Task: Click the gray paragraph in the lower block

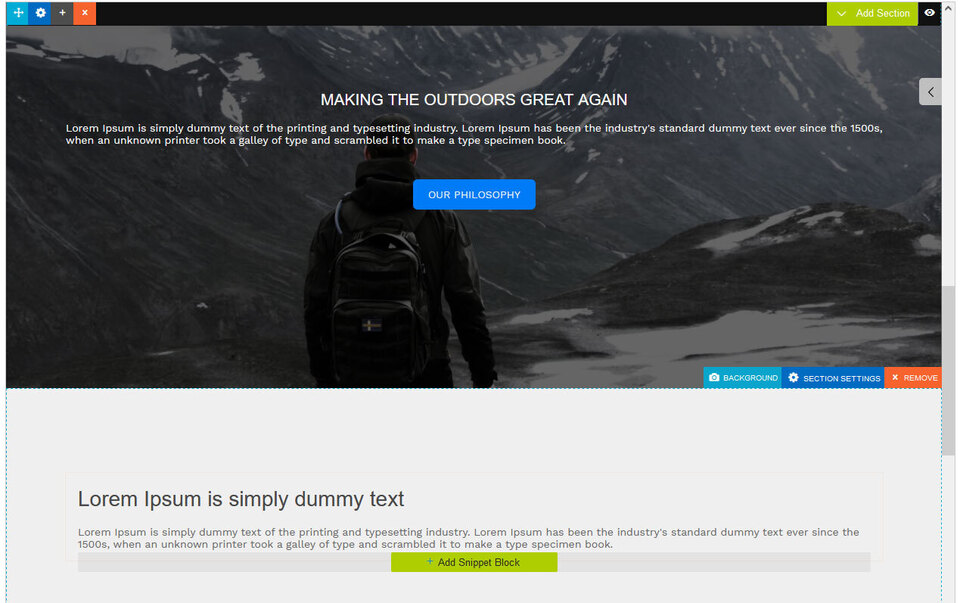Action: [468, 538]
